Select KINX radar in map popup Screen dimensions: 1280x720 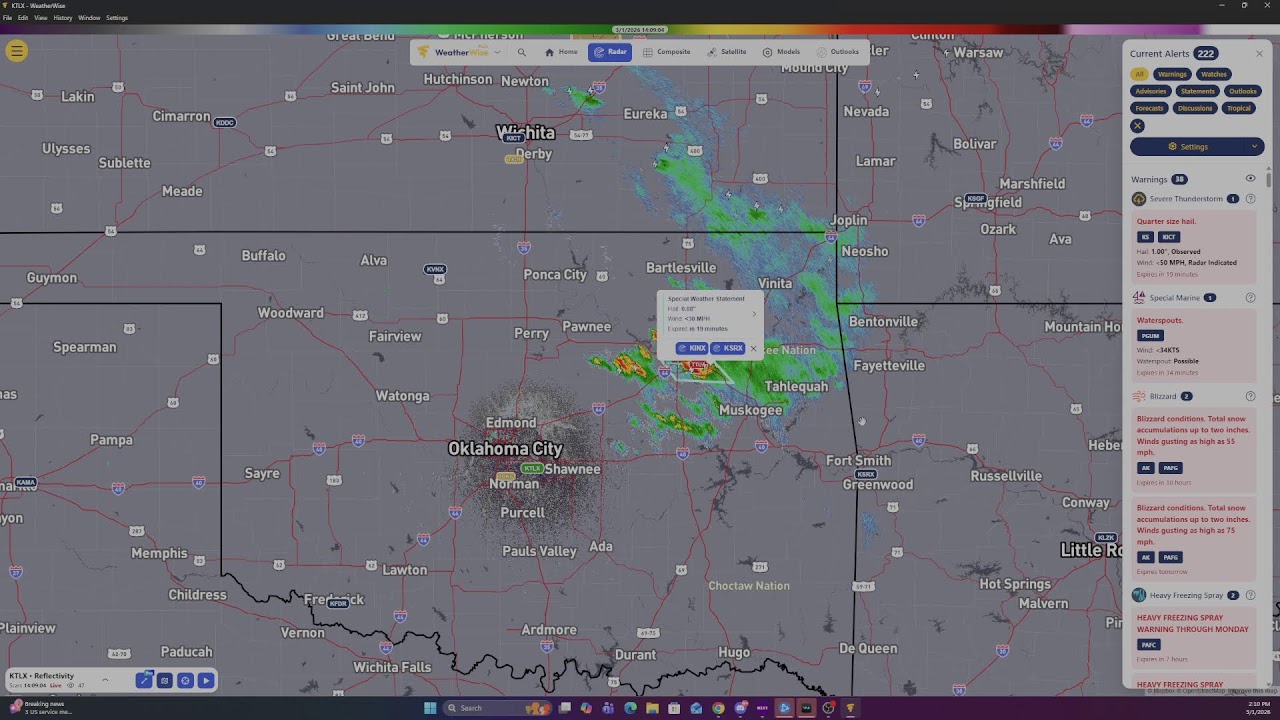tap(692, 348)
